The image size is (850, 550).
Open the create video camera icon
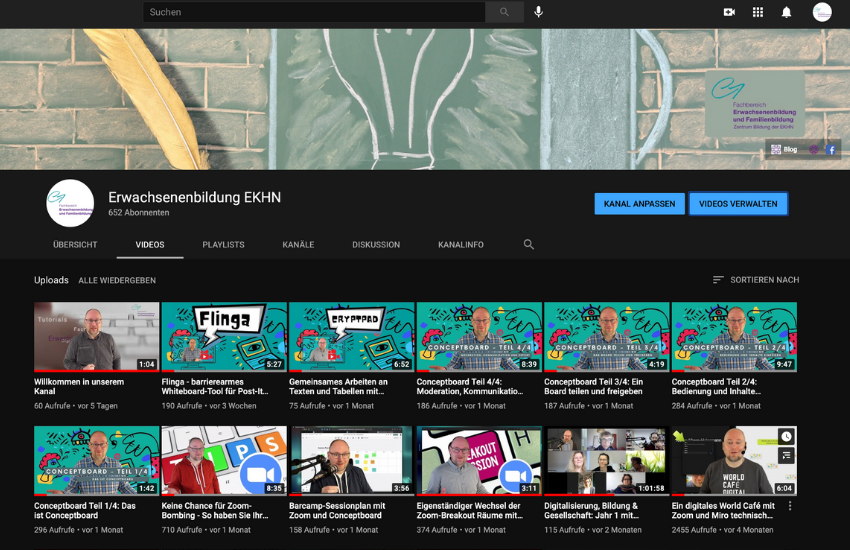coord(729,12)
